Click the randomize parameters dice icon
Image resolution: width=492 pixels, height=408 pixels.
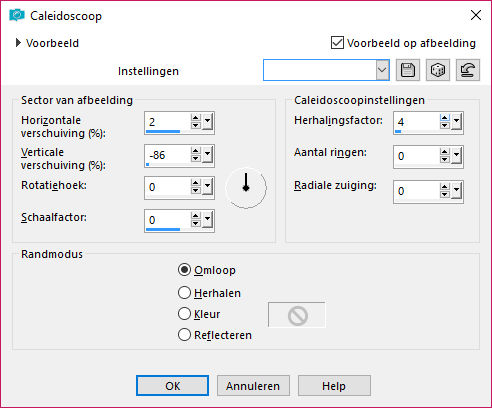[x=438, y=70]
